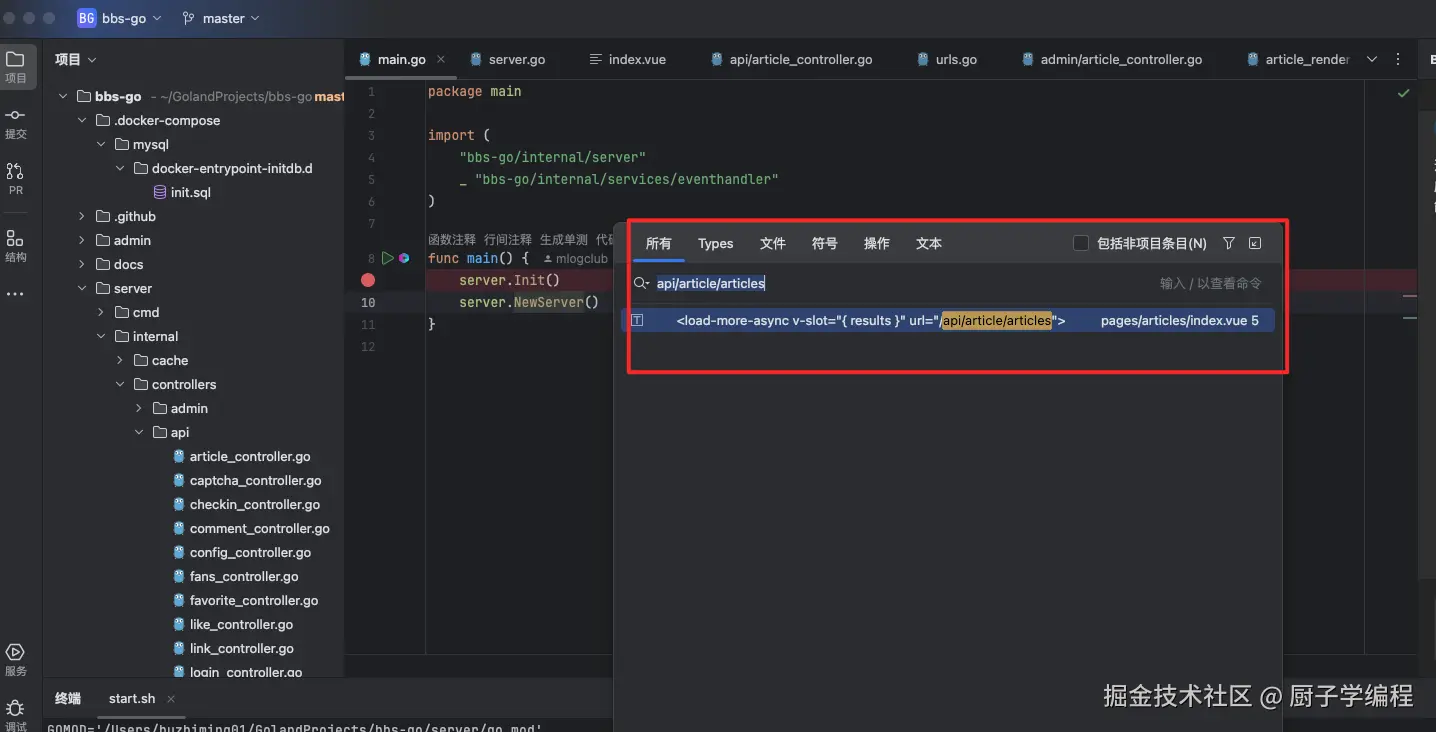
Task: Open comment_controller.go file
Action: (259, 528)
